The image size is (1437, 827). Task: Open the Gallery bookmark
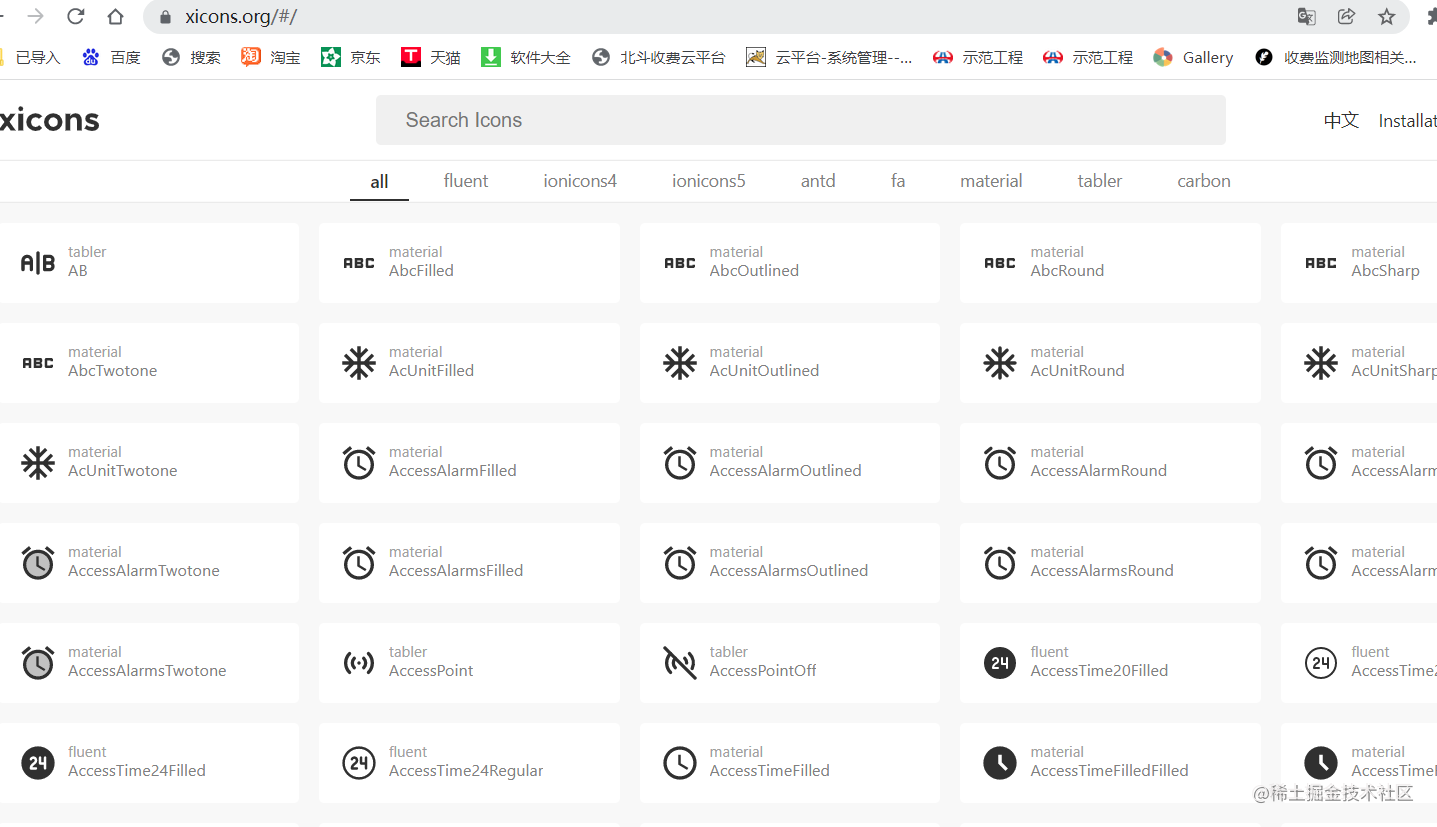coord(1193,57)
